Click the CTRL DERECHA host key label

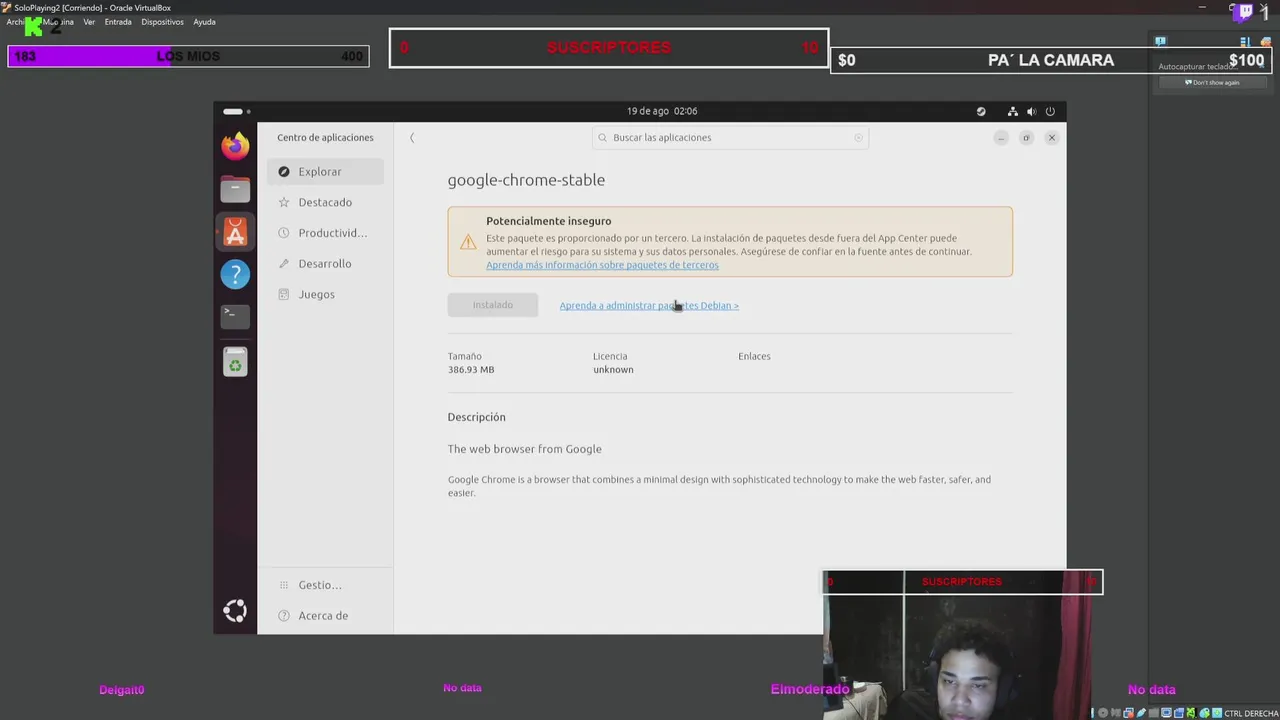pos(1251,713)
